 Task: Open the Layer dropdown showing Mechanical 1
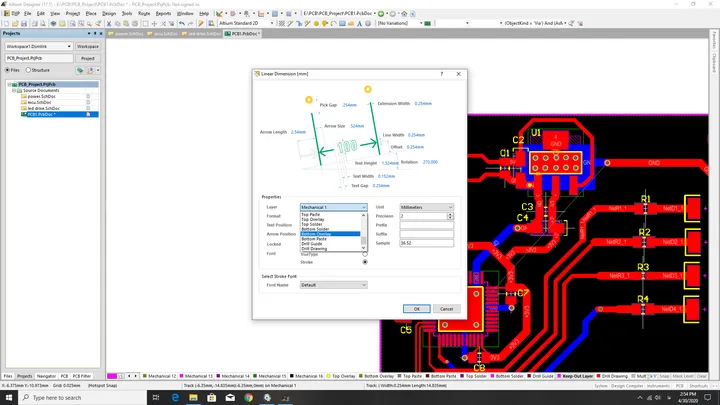pyautogui.click(x=333, y=207)
